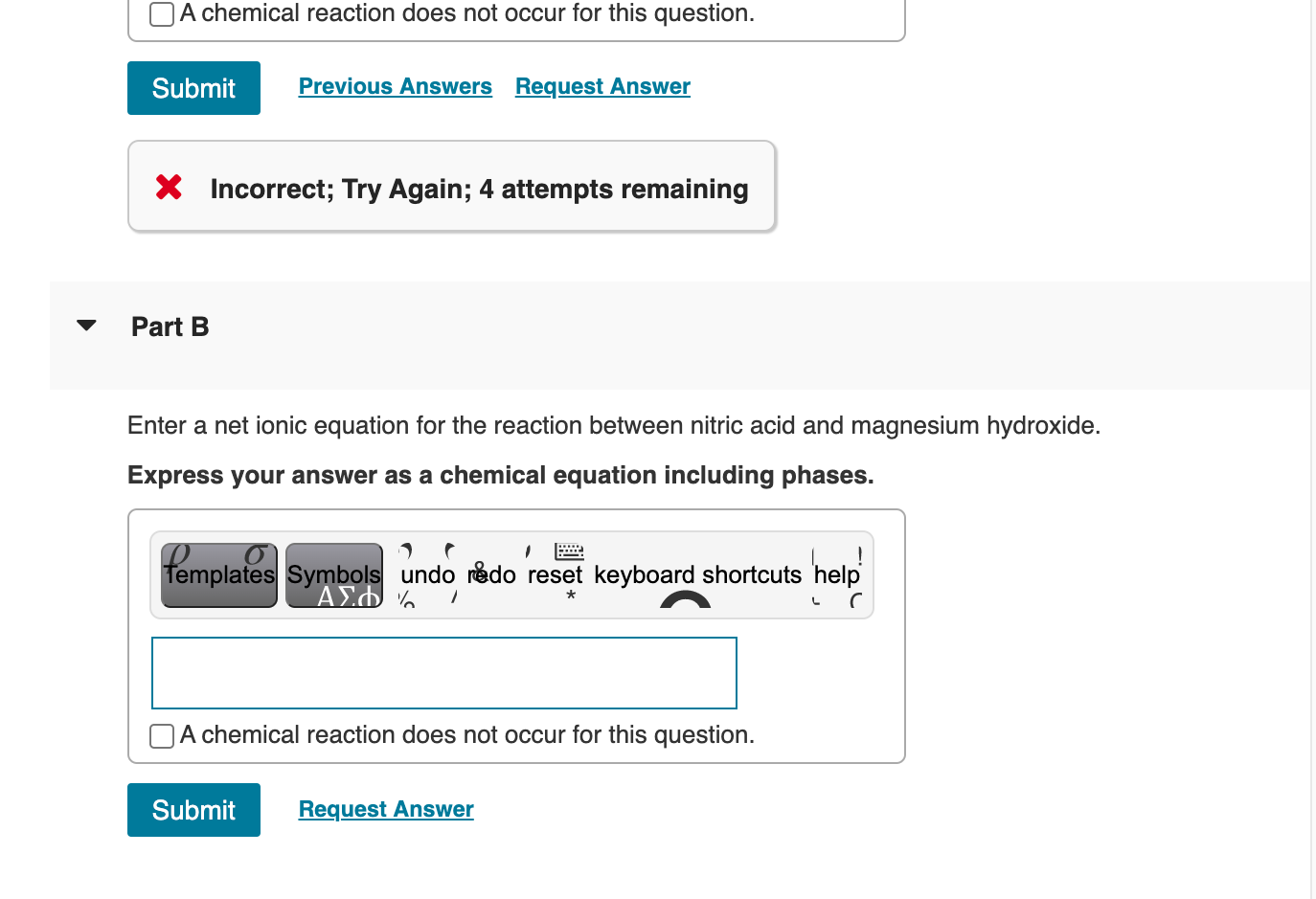The width and height of the screenshot is (1316, 899).
Task: Click the redo icon in the answer toolbar
Action: point(491,574)
